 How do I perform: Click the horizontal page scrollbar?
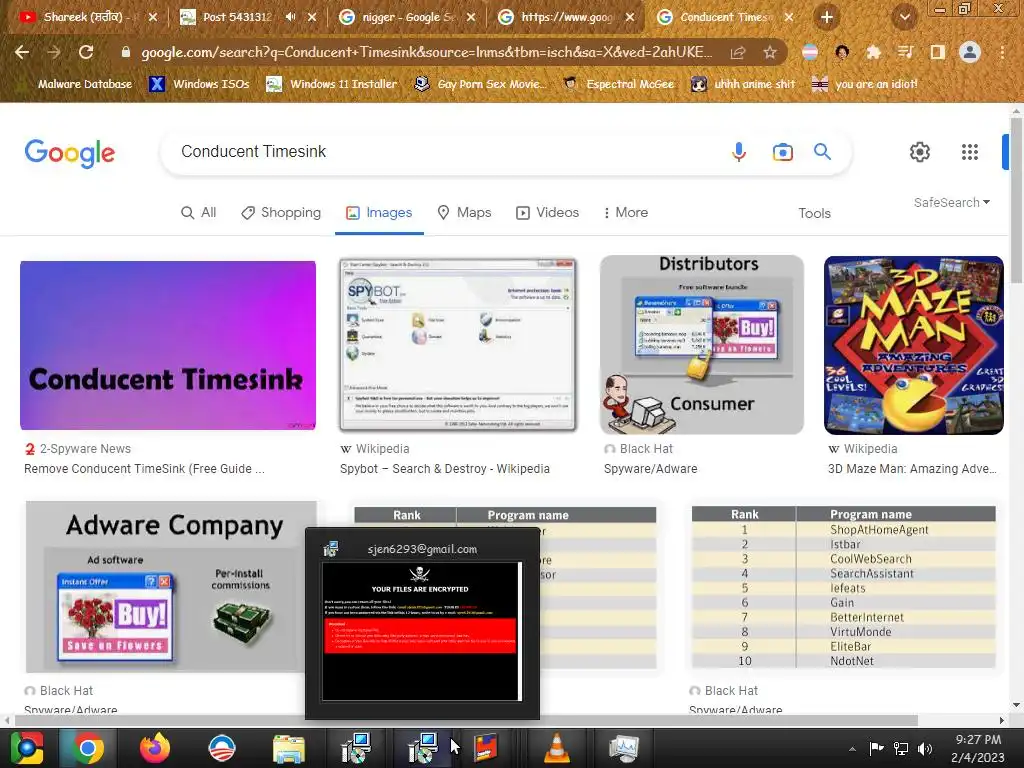pos(466,720)
